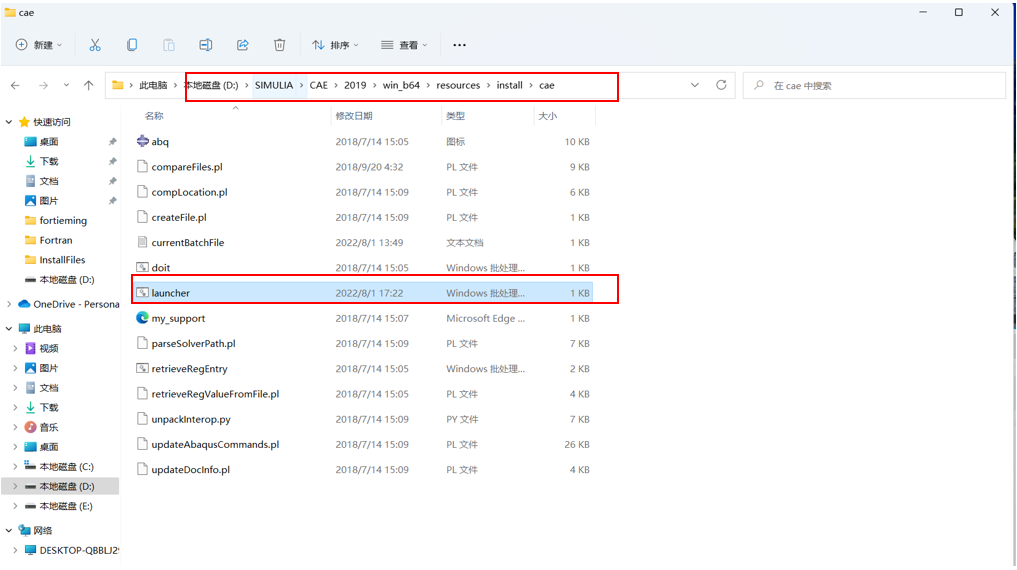Go up one folder level arrow
The width and height of the screenshot is (1017, 570).
(89, 86)
